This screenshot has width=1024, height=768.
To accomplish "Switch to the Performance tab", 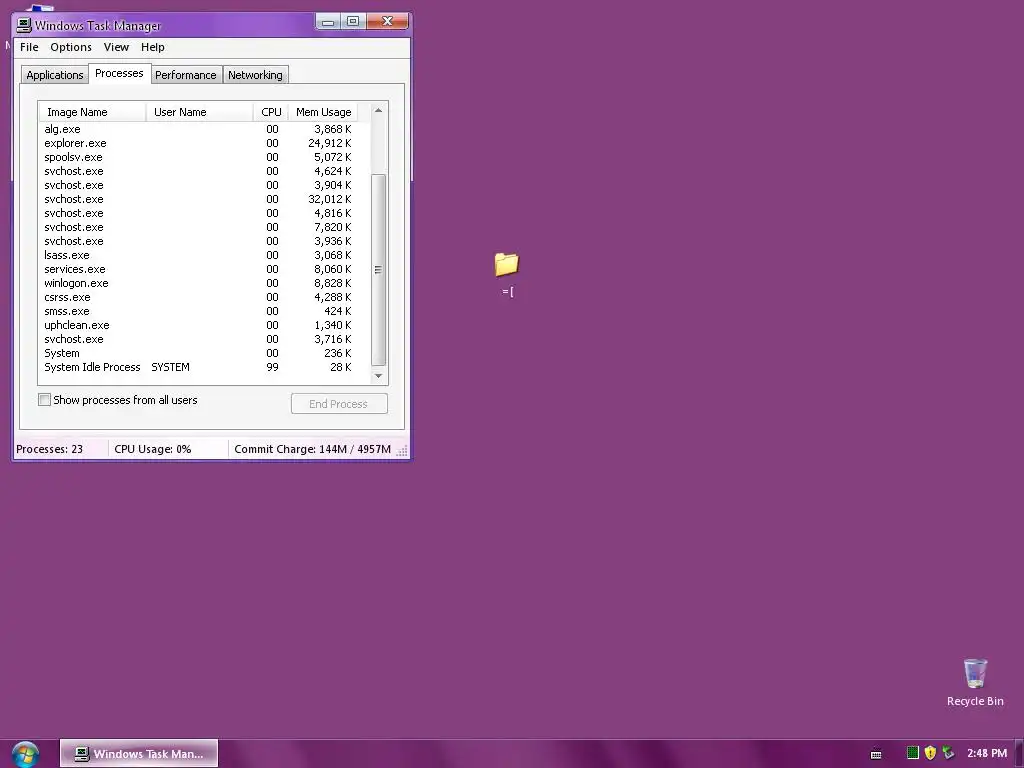I will [x=185, y=75].
